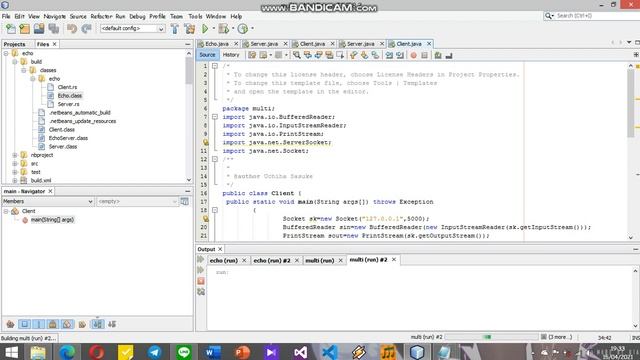The image size is (640, 360).
Task: Toggle Show Non-Public Members in Navigator
Action: pos(53,324)
